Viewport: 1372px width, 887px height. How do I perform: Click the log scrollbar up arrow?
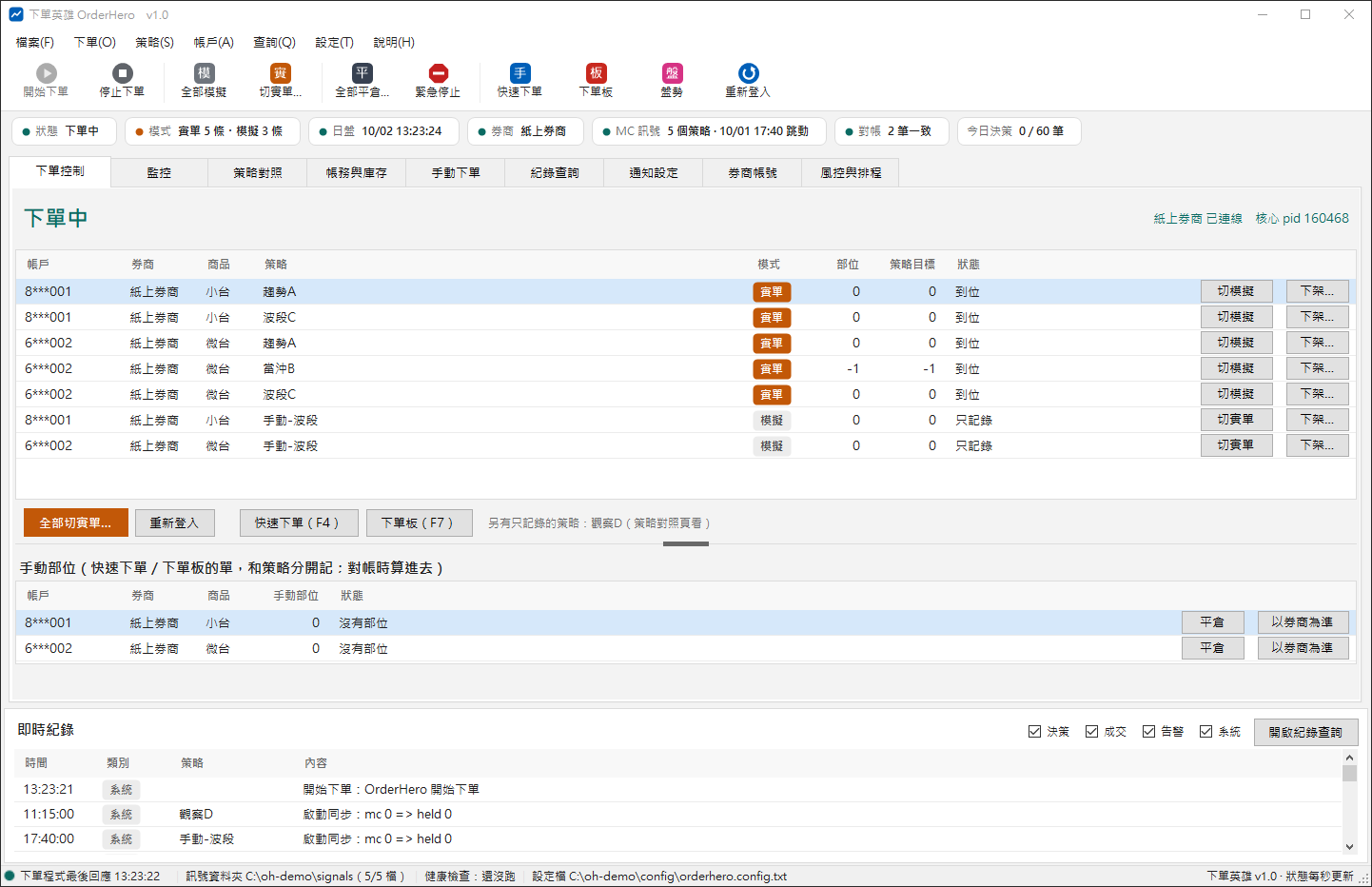(x=1349, y=758)
